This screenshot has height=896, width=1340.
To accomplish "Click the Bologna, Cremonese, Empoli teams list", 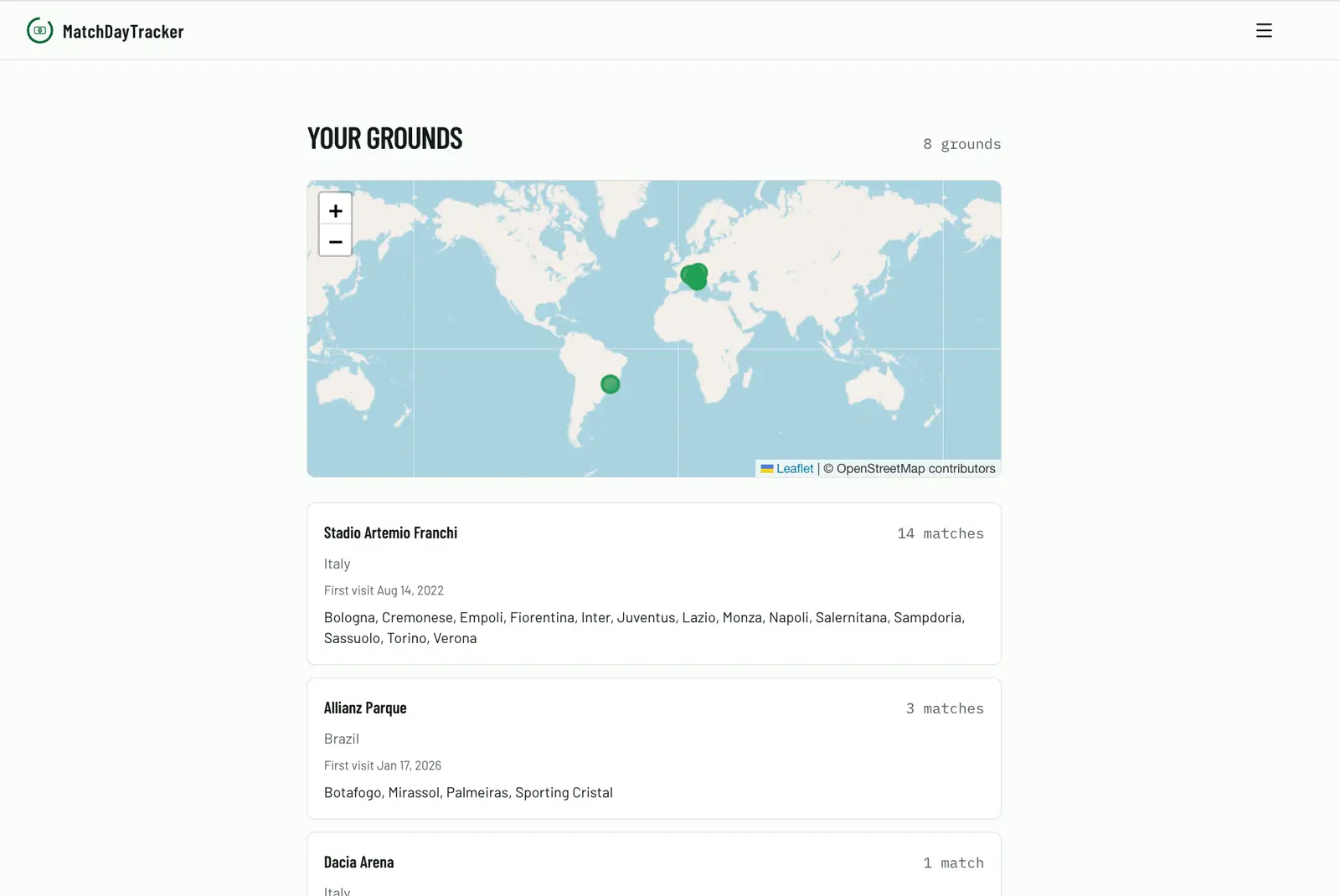I will tap(645, 627).
